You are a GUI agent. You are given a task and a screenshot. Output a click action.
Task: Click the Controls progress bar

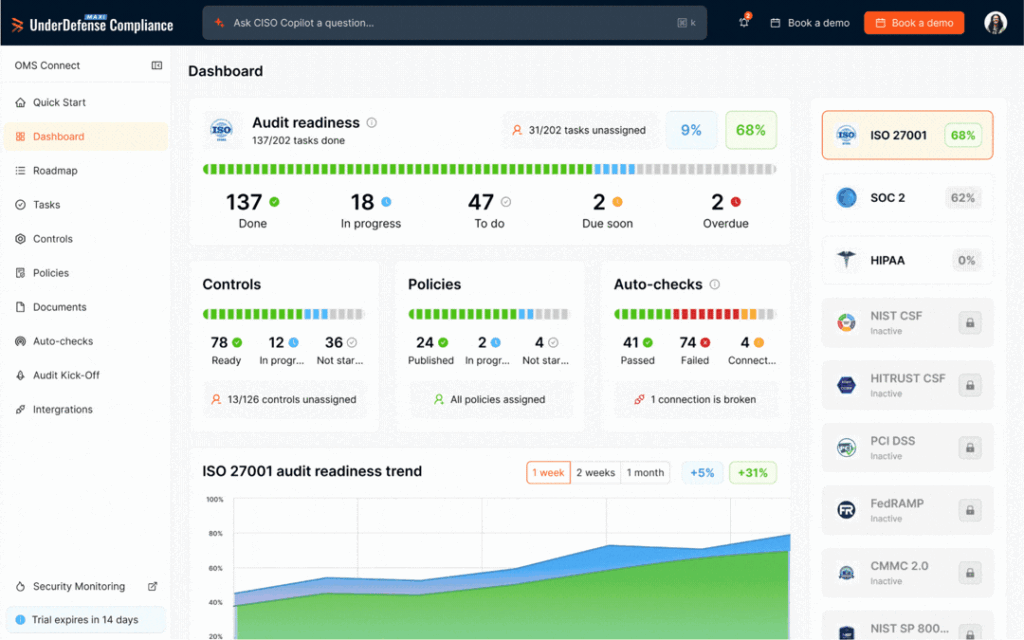(x=283, y=314)
